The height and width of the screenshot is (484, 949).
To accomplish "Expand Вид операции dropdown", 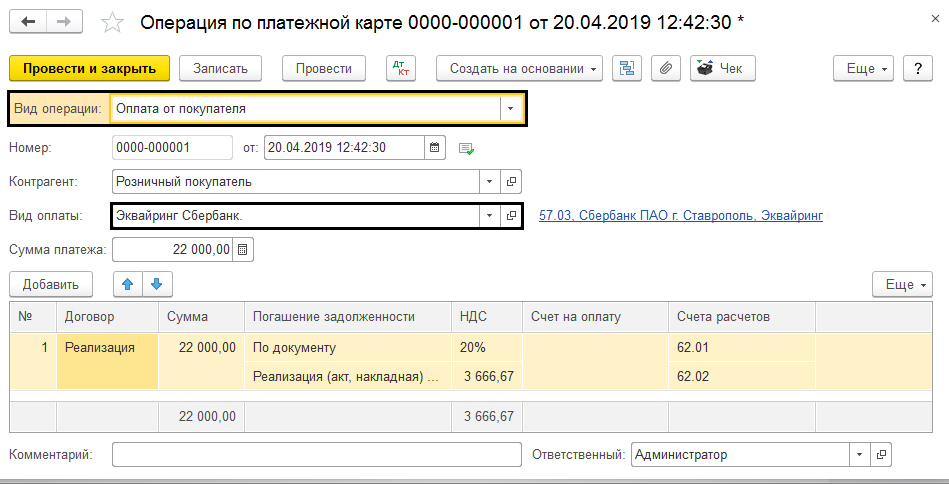I will click(x=511, y=108).
